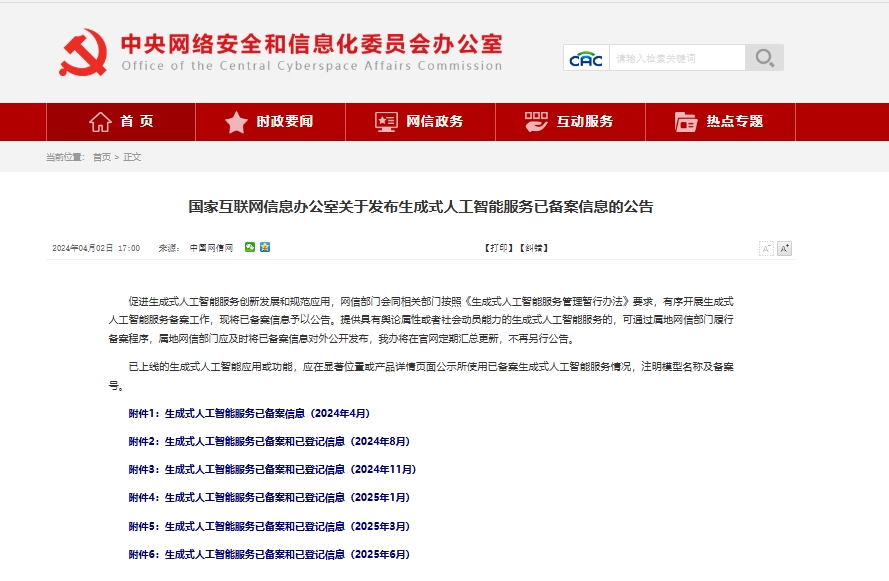Open 附件5 attachment for 2025年3月
889x581 pixels.
click(269, 526)
